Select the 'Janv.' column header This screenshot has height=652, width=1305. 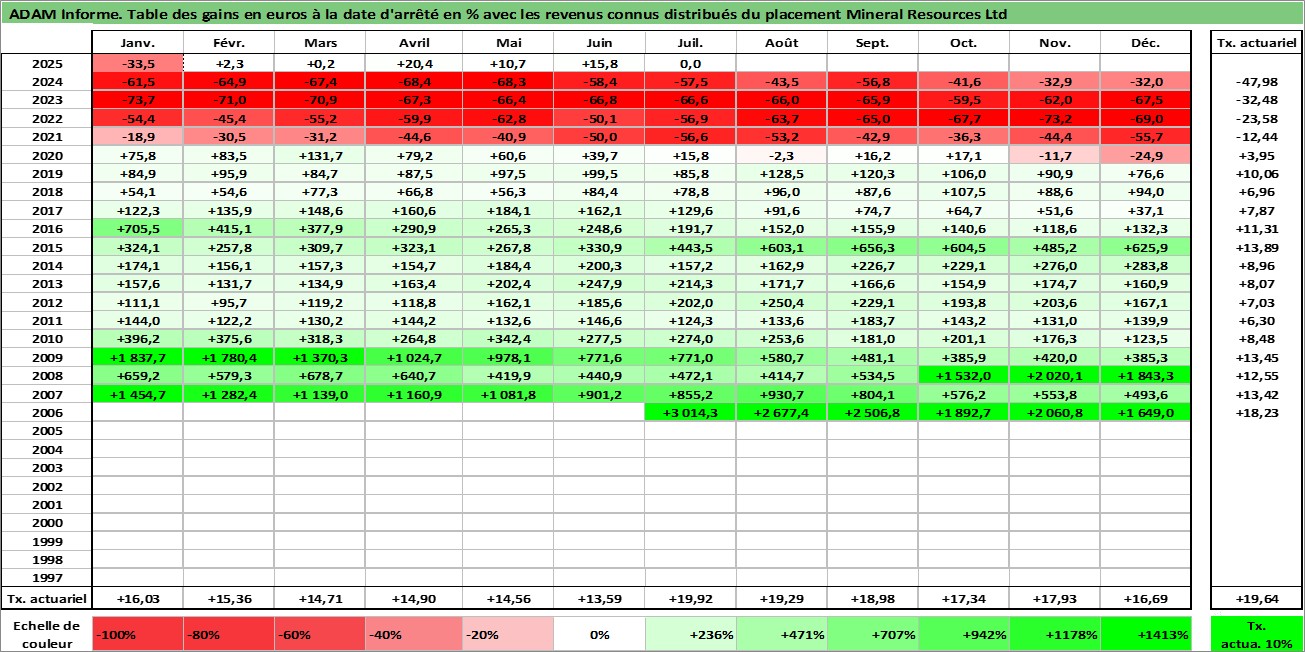point(137,43)
